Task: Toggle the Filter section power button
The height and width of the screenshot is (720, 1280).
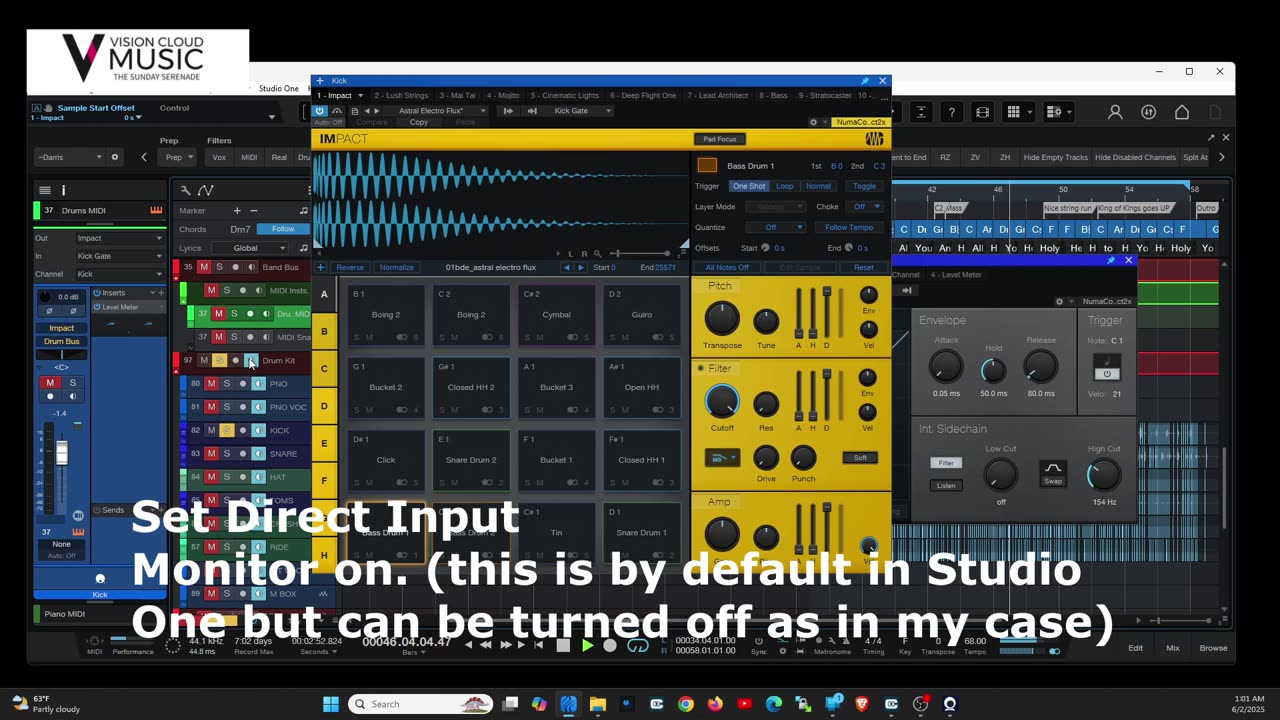Action: click(x=701, y=368)
